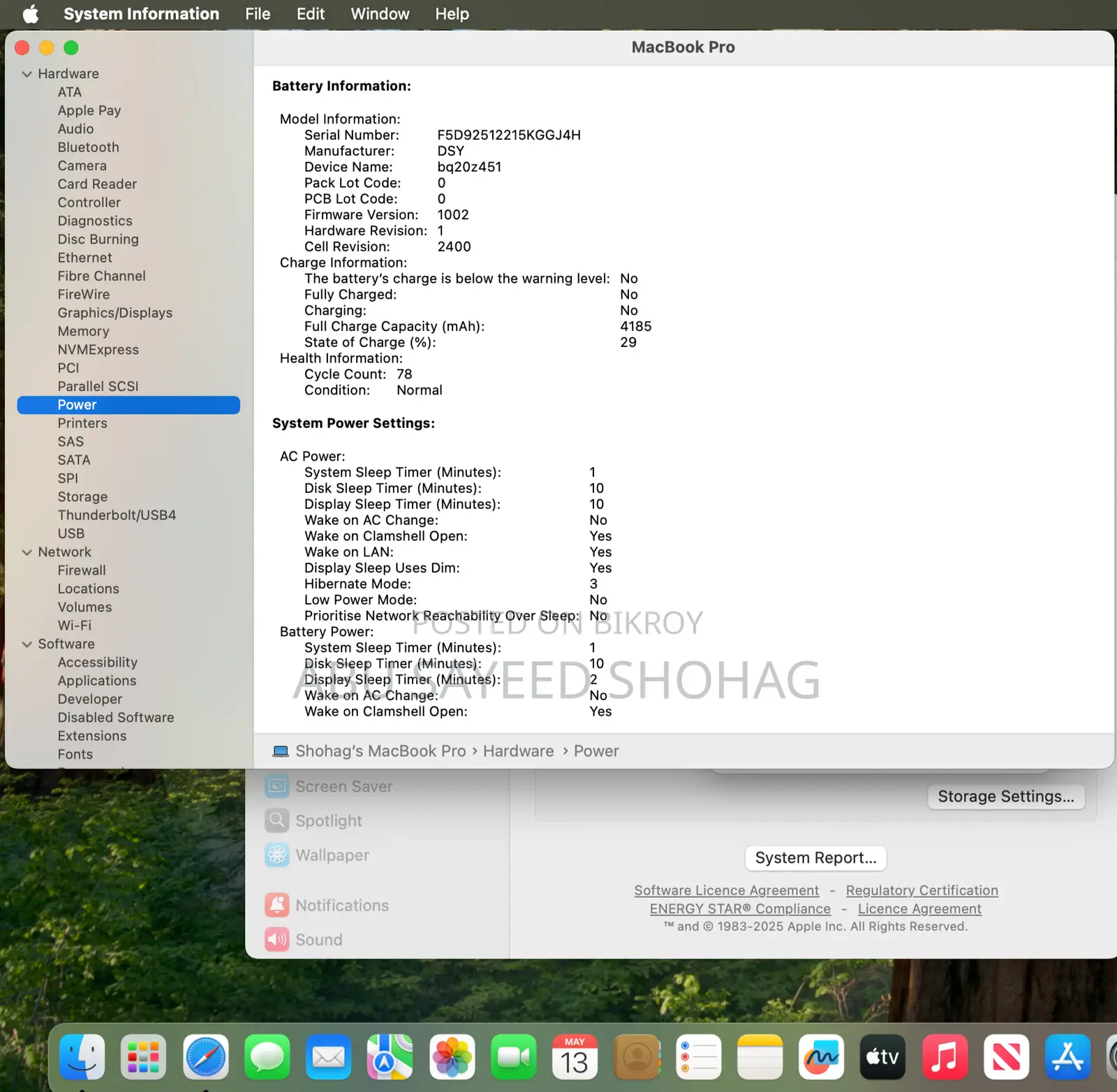This screenshot has height=1092, width=1117.
Task: Open Freeform app in the Dock
Action: pyautogui.click(x=821, y=1057)
